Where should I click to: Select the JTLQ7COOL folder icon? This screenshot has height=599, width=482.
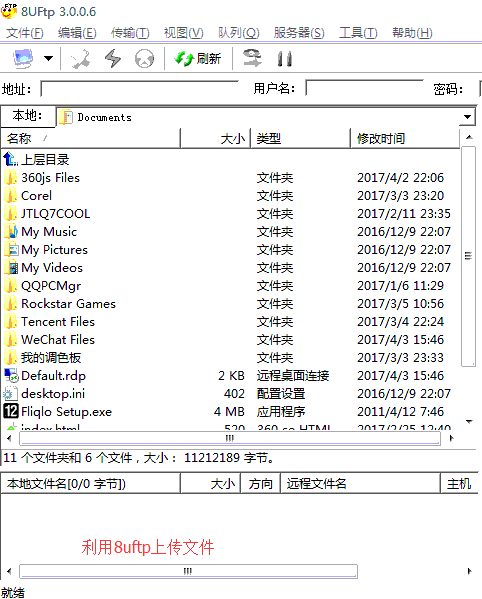(x=11, y=214)
